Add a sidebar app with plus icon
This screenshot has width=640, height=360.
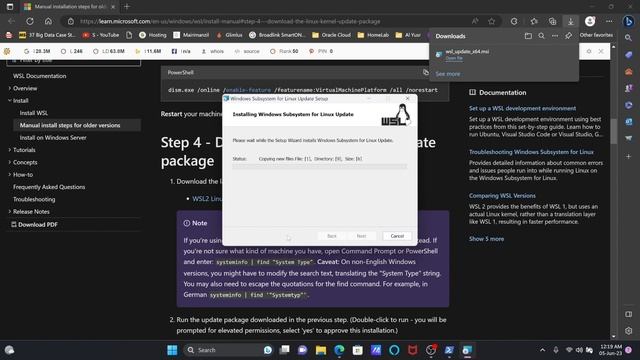pos(629,156)
